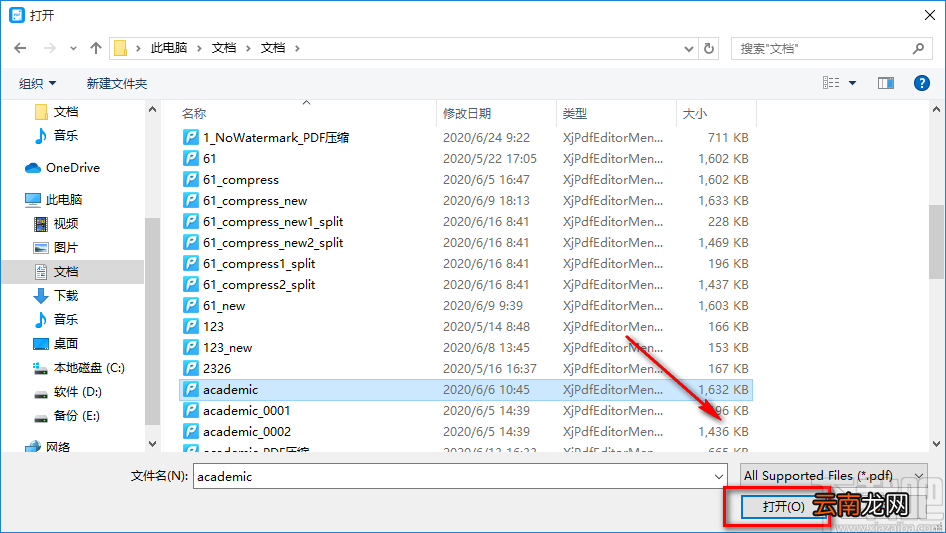946x533 pixels.
Task: Click file list scrollbar down arrow
Action: click(x=936, y=444)
